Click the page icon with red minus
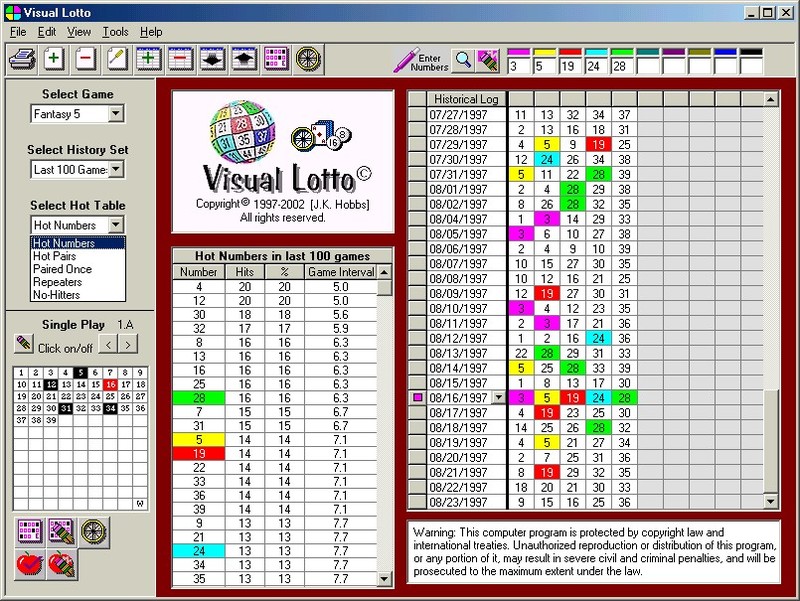The width and height of the screenshot is (800, 601). point(85,59)
